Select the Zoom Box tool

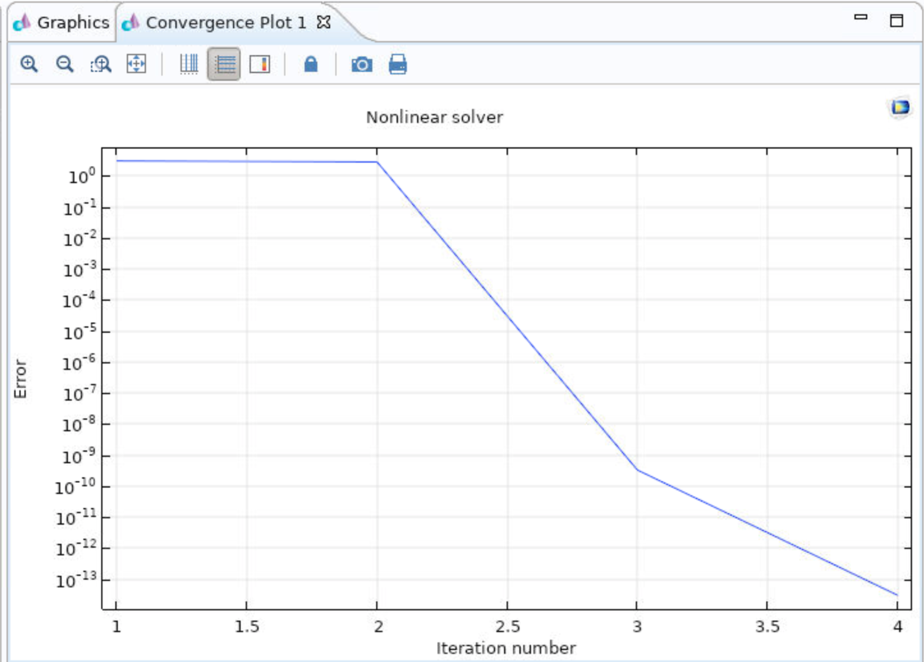pyautogui.click(x=101, y=65)
